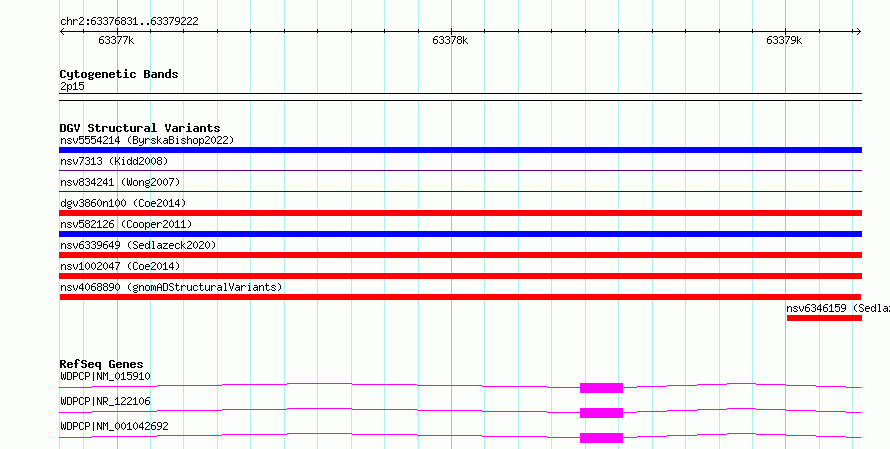Click the nsv1002047 (Coe2014) label
Viewport: 890px width, 449px height.
(x=120, y=266)
